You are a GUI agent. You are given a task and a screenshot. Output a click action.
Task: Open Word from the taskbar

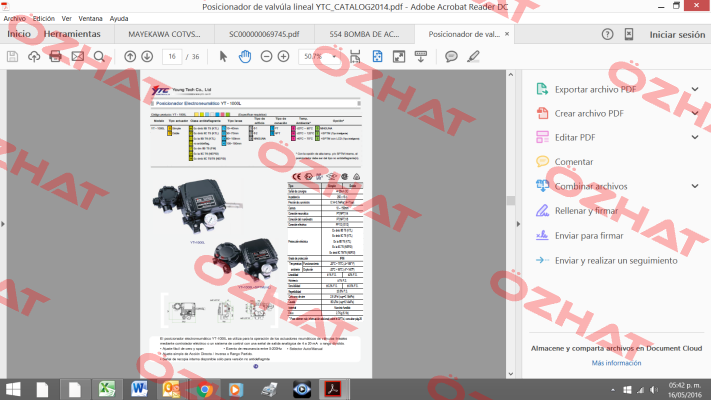point(139,390)
